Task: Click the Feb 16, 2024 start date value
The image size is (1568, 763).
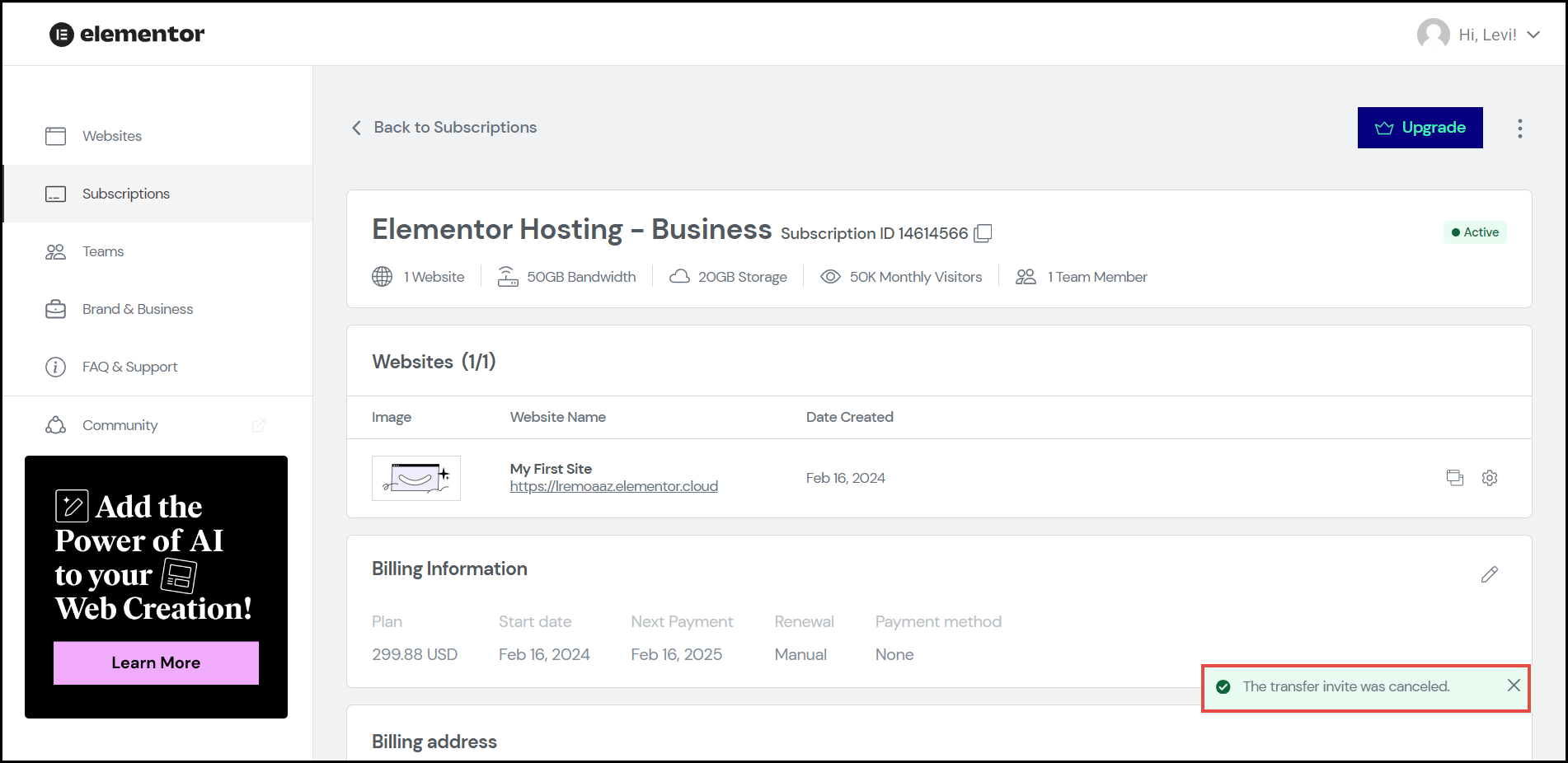Action: (x=544, y=654)
